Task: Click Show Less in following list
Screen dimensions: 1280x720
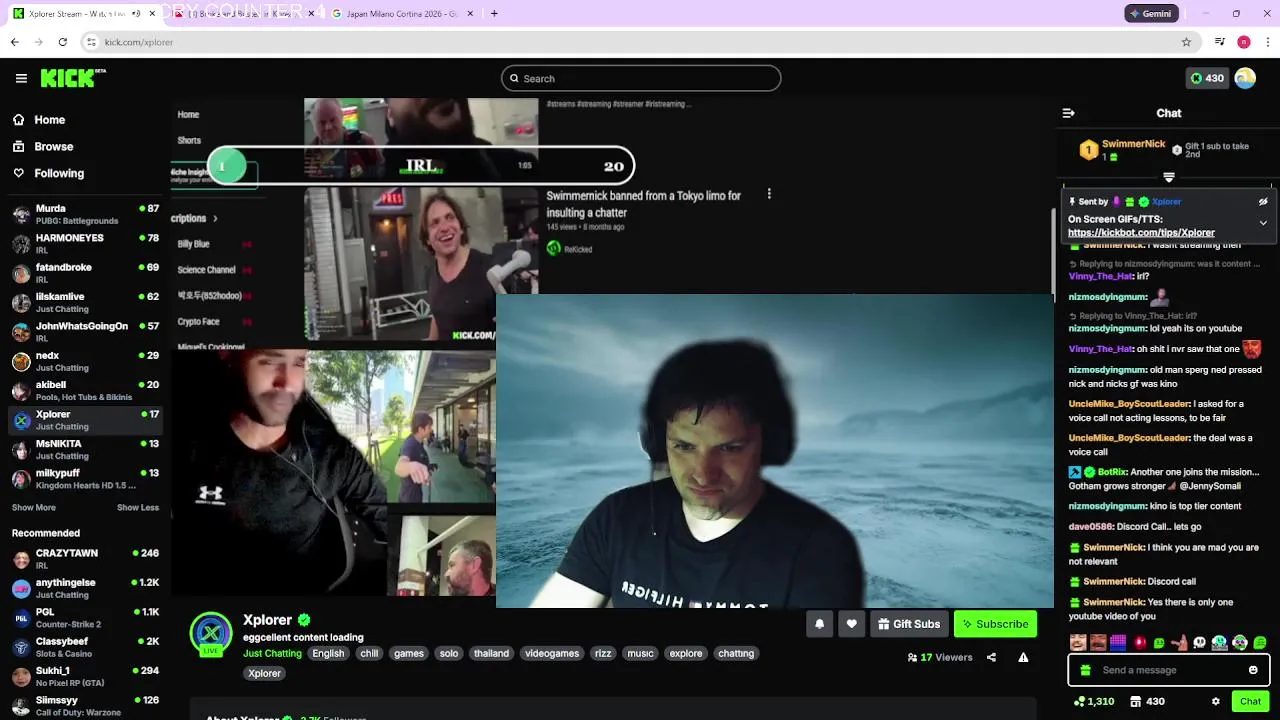Action: point(138,508)
